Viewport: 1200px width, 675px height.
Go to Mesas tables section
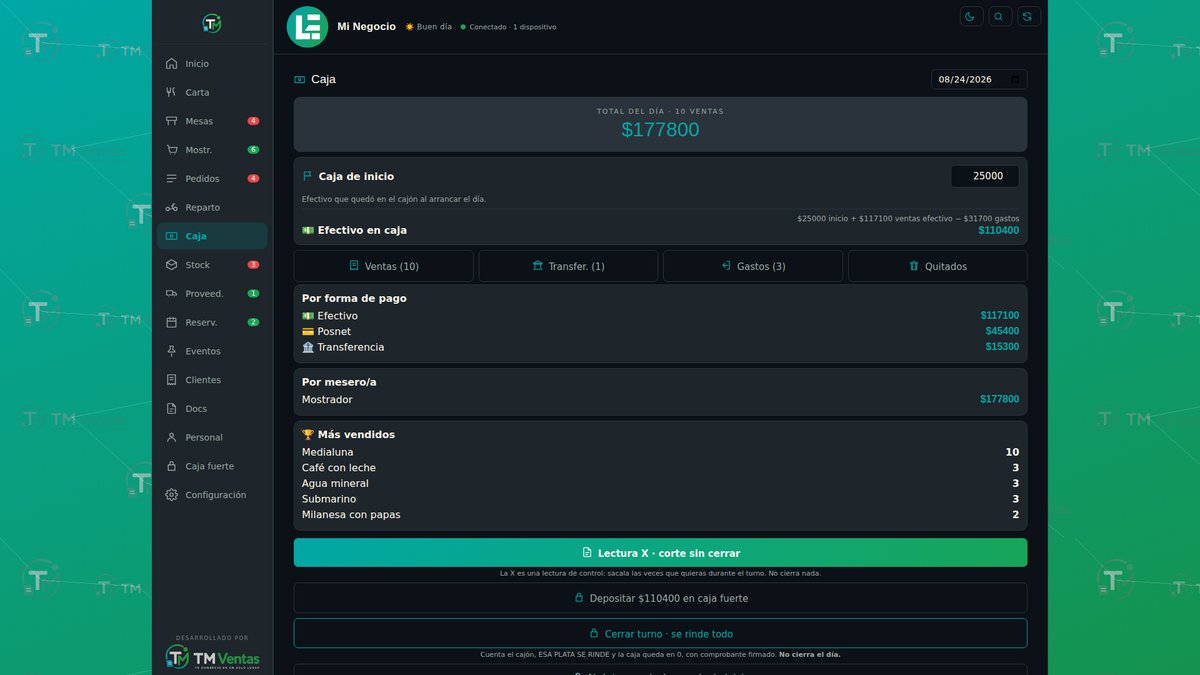[212, 121]
